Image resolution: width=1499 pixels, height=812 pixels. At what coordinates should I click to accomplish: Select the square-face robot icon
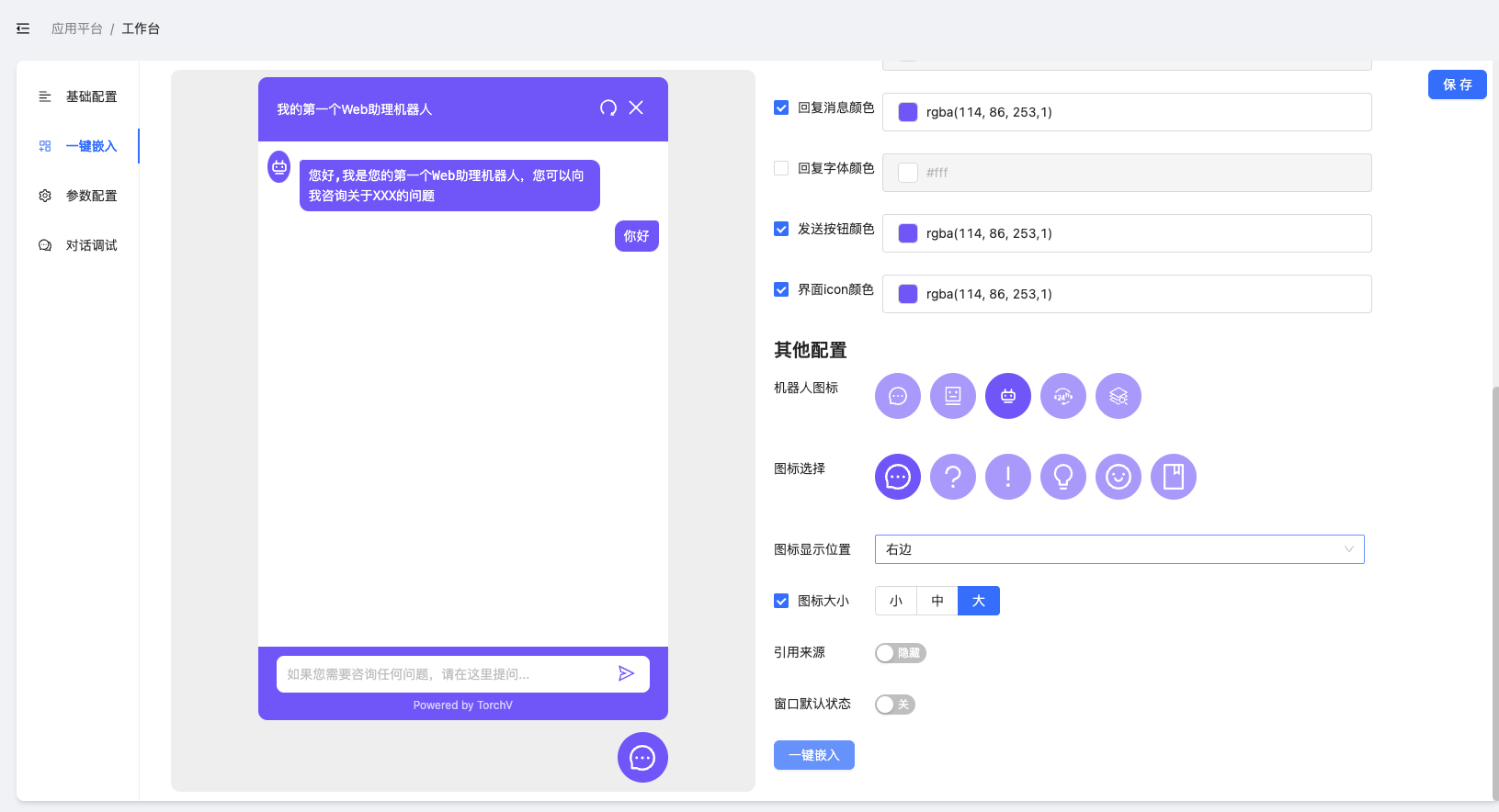click(x=953, y=396)
